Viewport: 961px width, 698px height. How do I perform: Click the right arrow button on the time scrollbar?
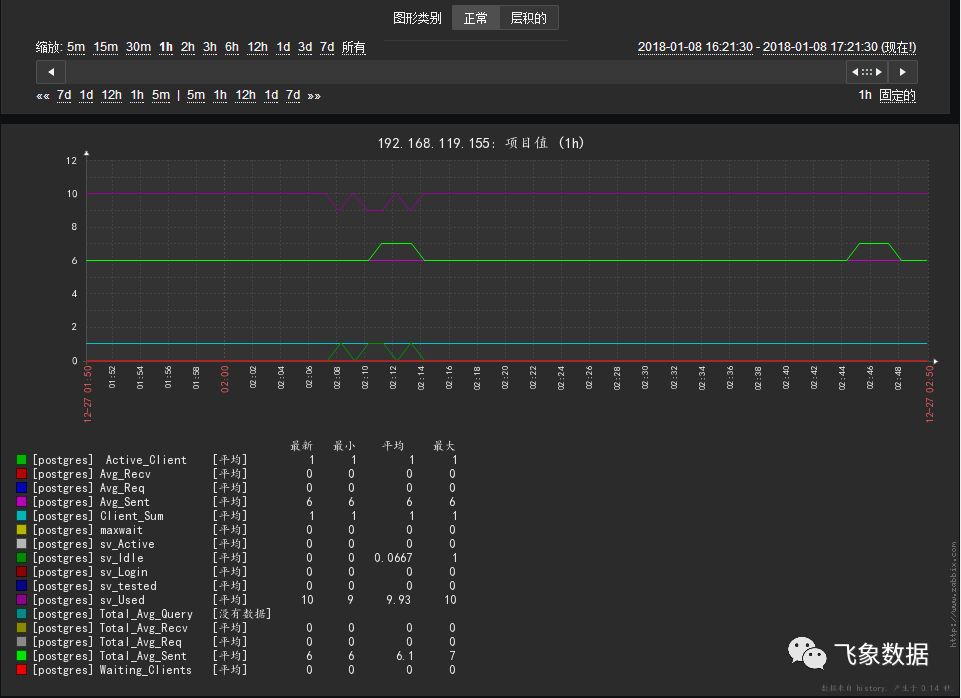[x=903, y=72]
